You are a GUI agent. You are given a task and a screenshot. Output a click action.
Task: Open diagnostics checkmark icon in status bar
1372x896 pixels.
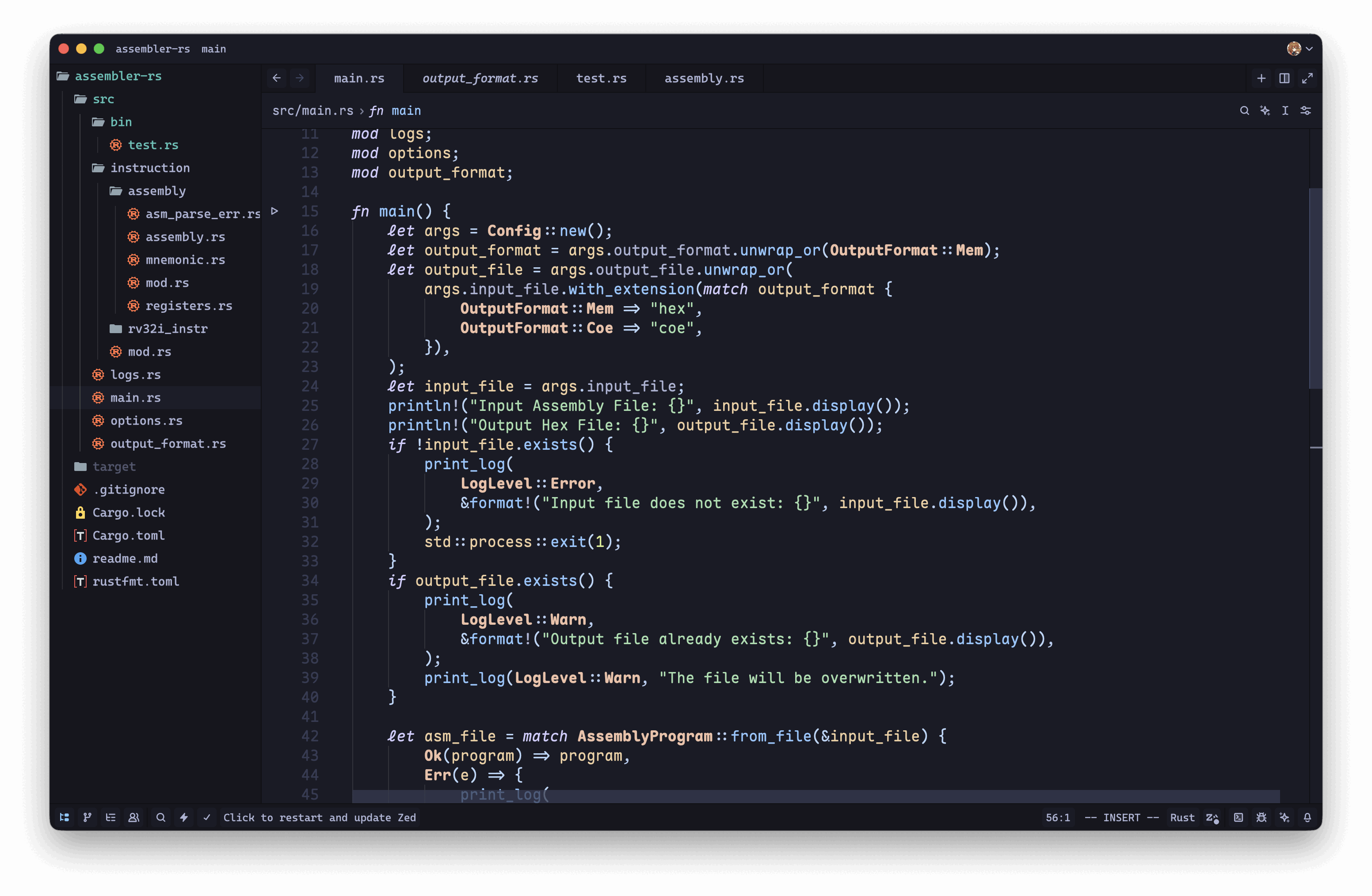(x=207, y=818)
